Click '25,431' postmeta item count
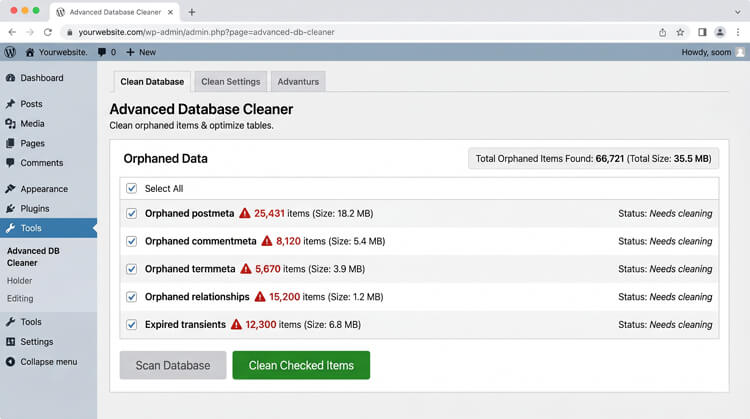 click(x=269, y=213)
